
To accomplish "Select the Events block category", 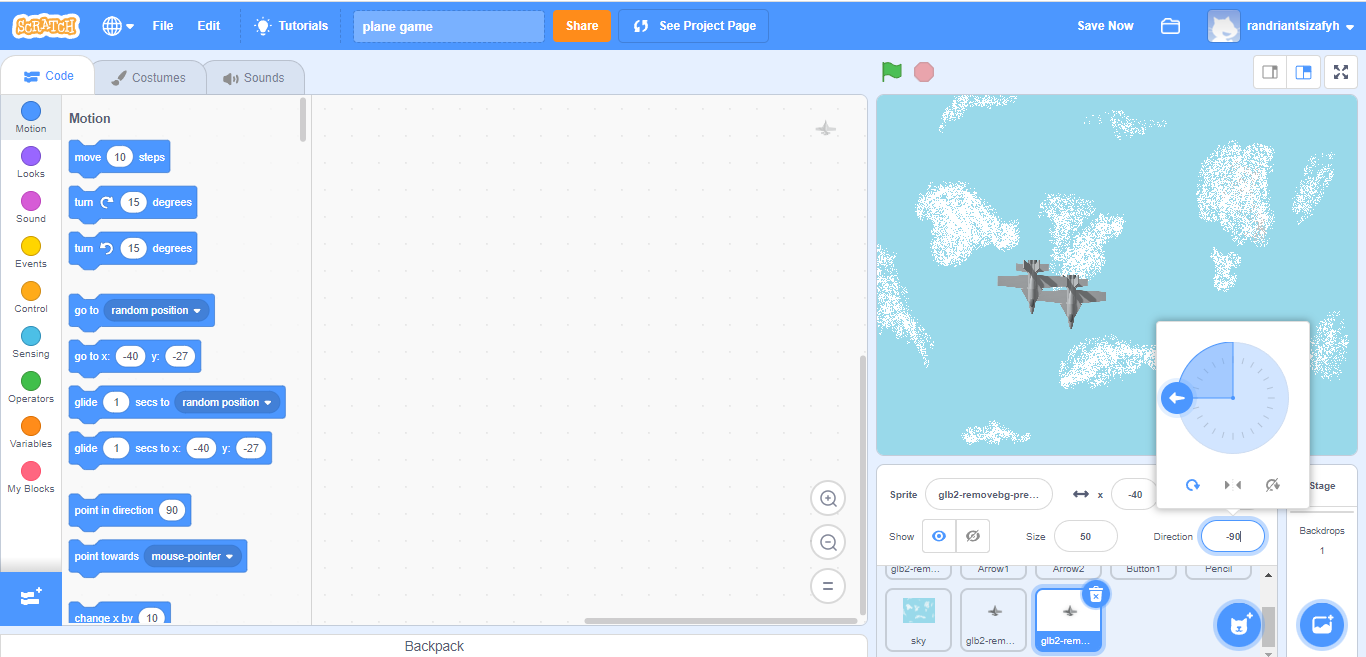I will (31, 252).
